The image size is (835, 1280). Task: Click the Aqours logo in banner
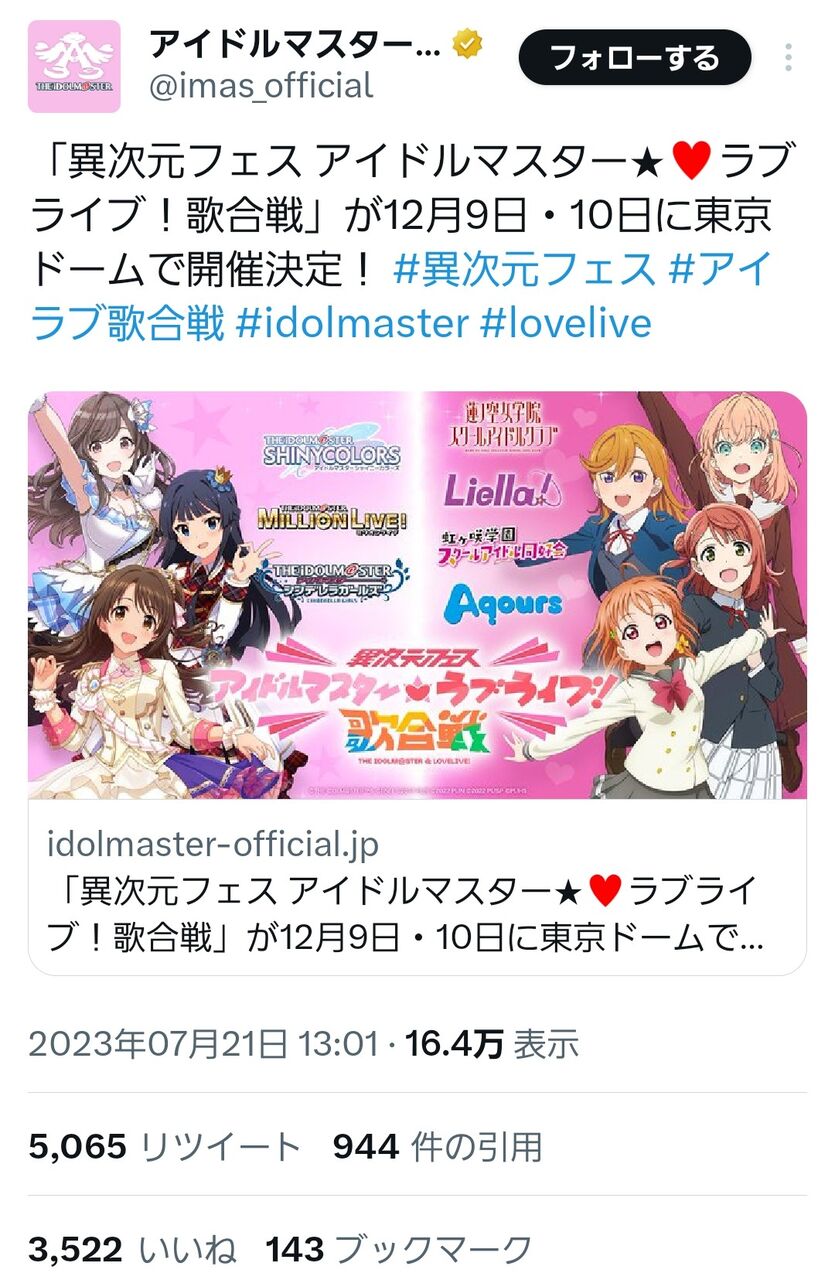(x=504, y=601)
